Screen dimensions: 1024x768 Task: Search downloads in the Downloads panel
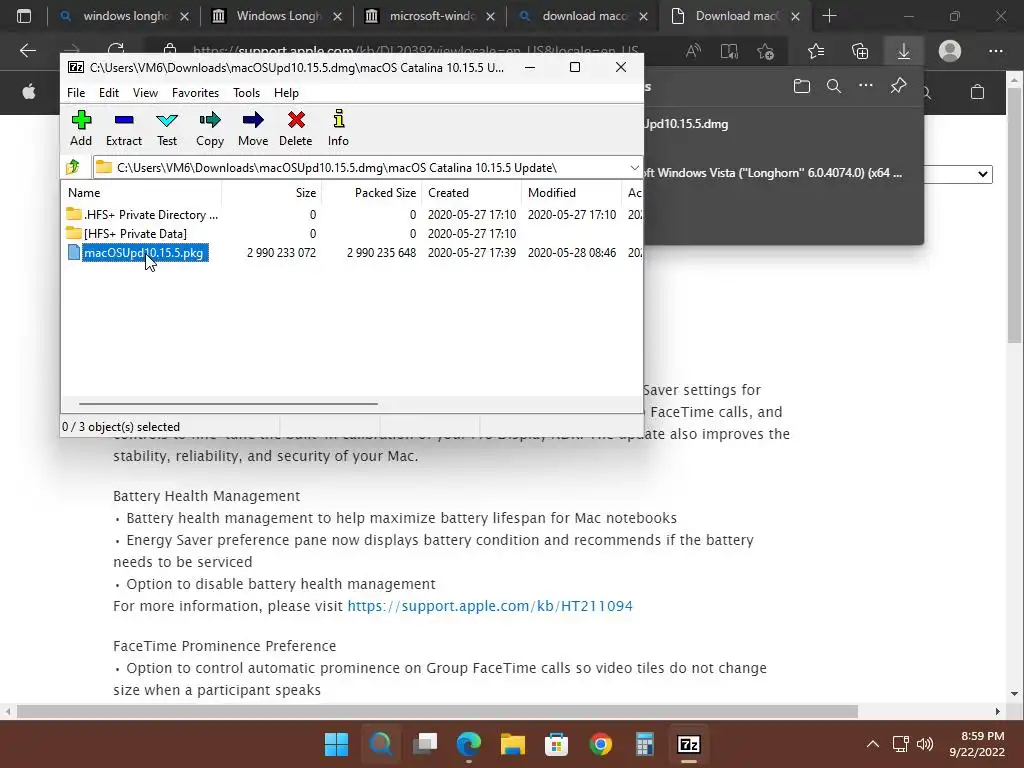(x=834, y=86)
